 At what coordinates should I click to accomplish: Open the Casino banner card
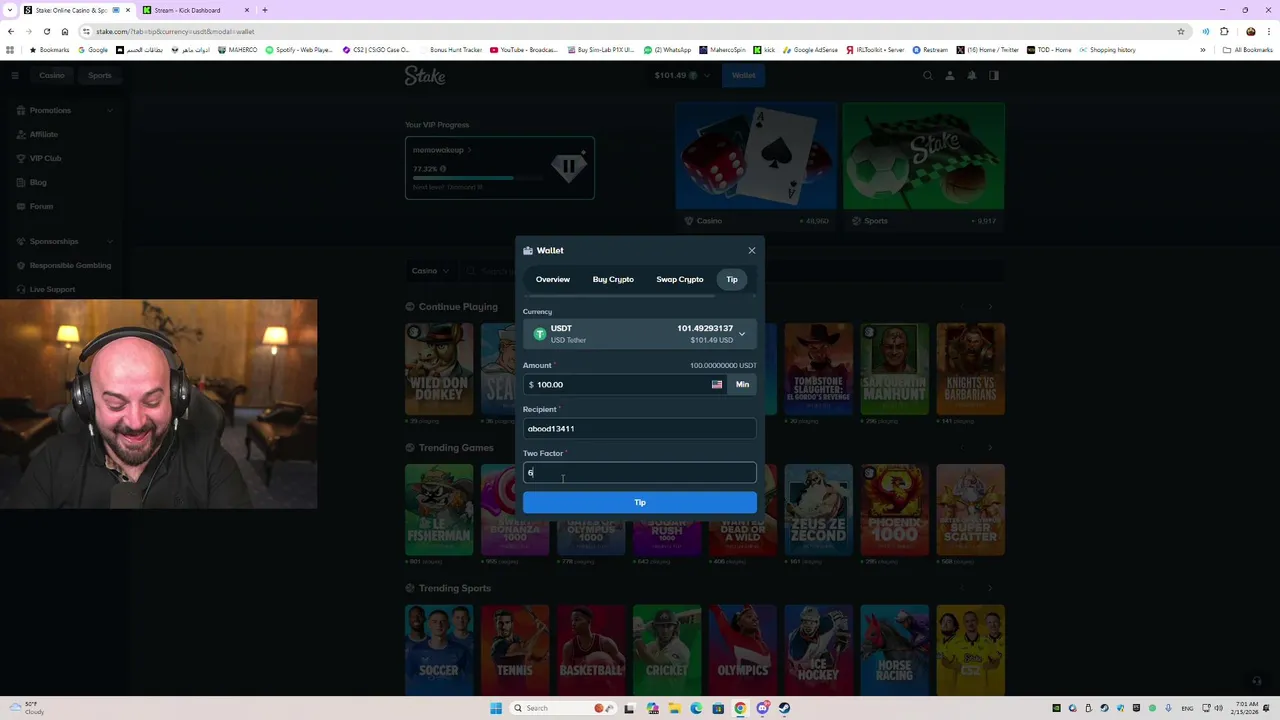click(756, 165)
